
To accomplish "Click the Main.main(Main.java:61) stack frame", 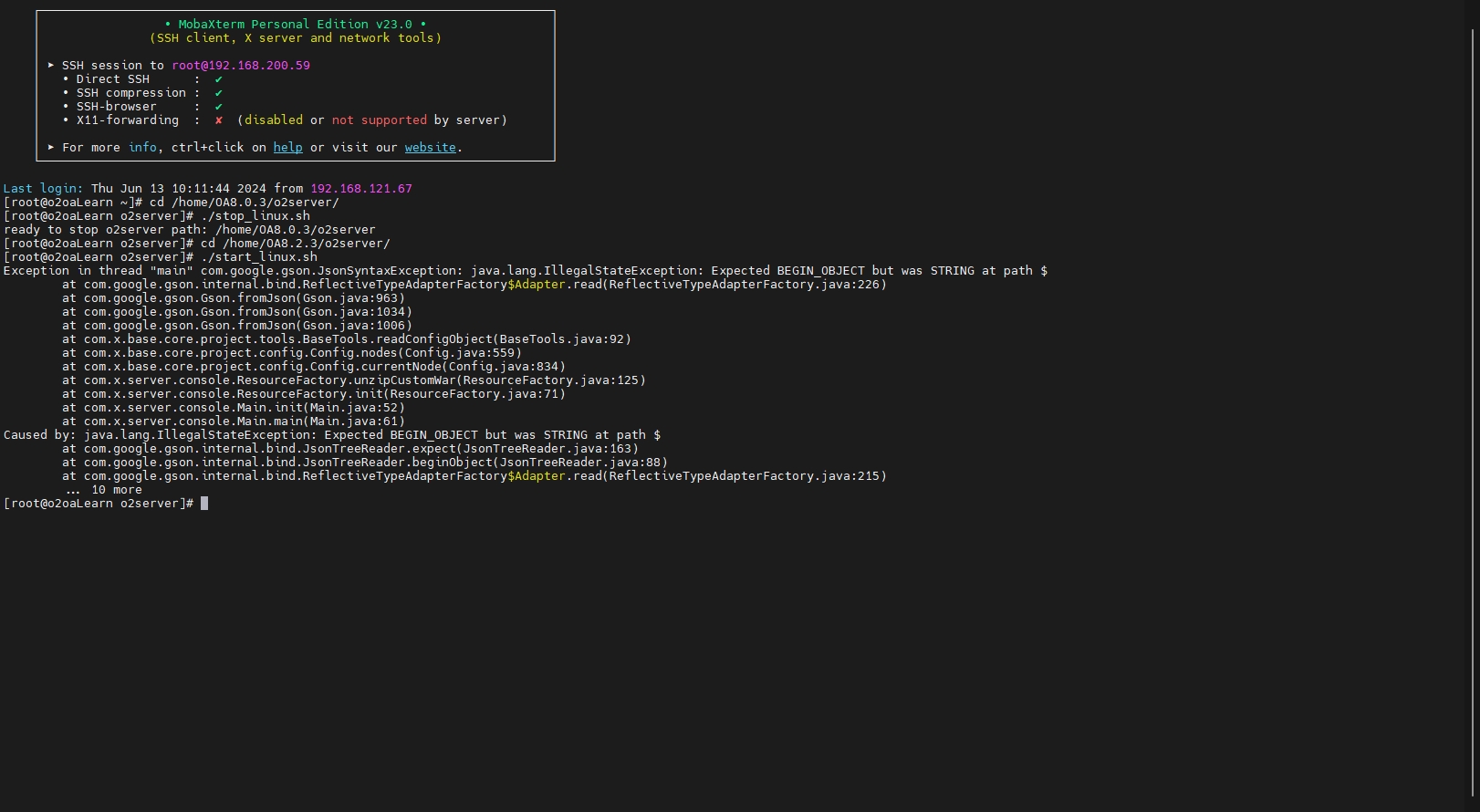I will [x=245, y=422].
